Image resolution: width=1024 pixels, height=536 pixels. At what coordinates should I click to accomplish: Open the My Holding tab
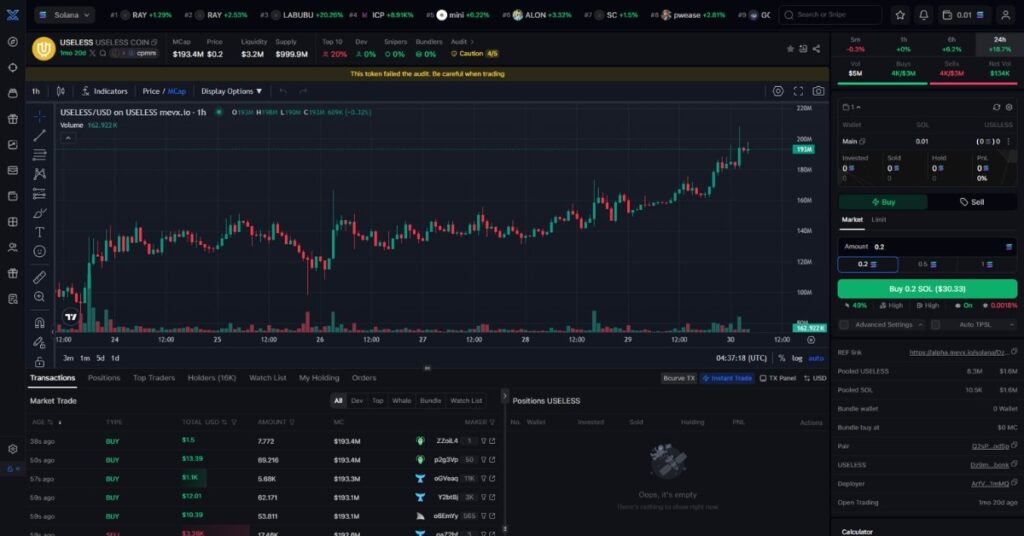tap(319, 378)
